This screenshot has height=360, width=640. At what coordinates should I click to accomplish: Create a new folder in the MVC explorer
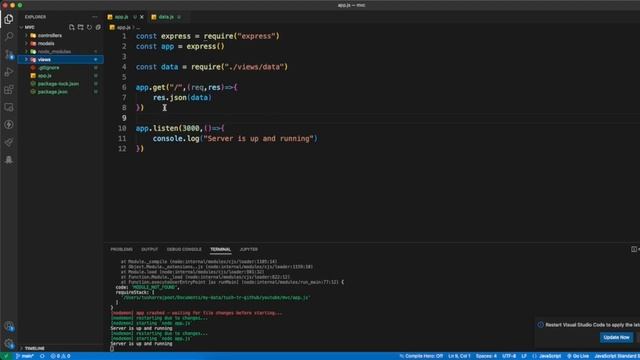tap(80, 27)
